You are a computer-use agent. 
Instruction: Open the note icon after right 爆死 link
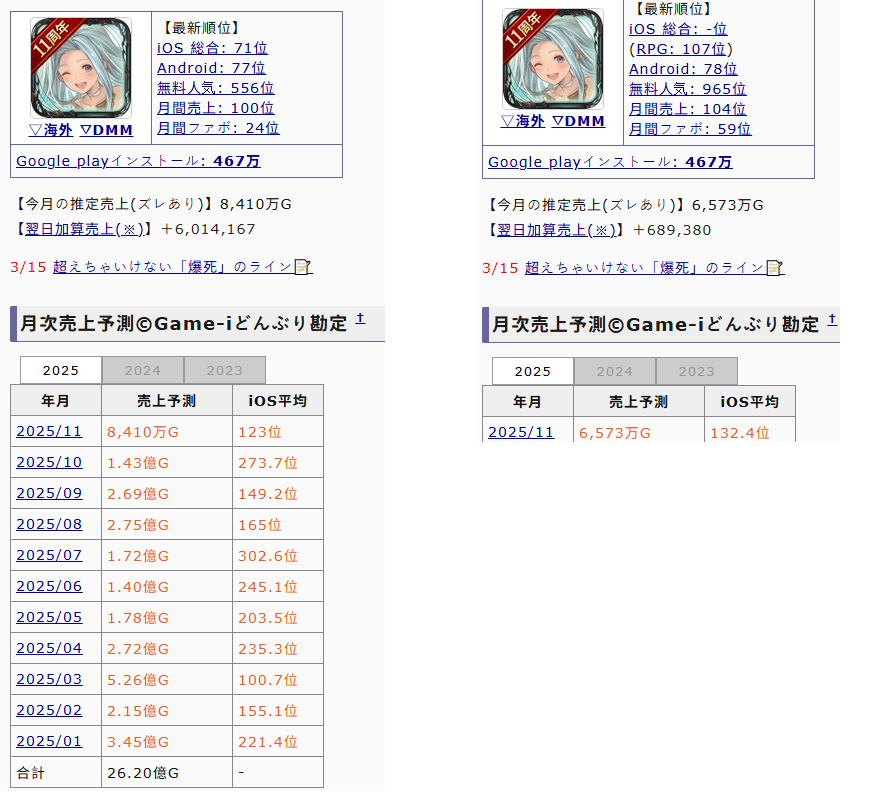(x=774, y=268)
